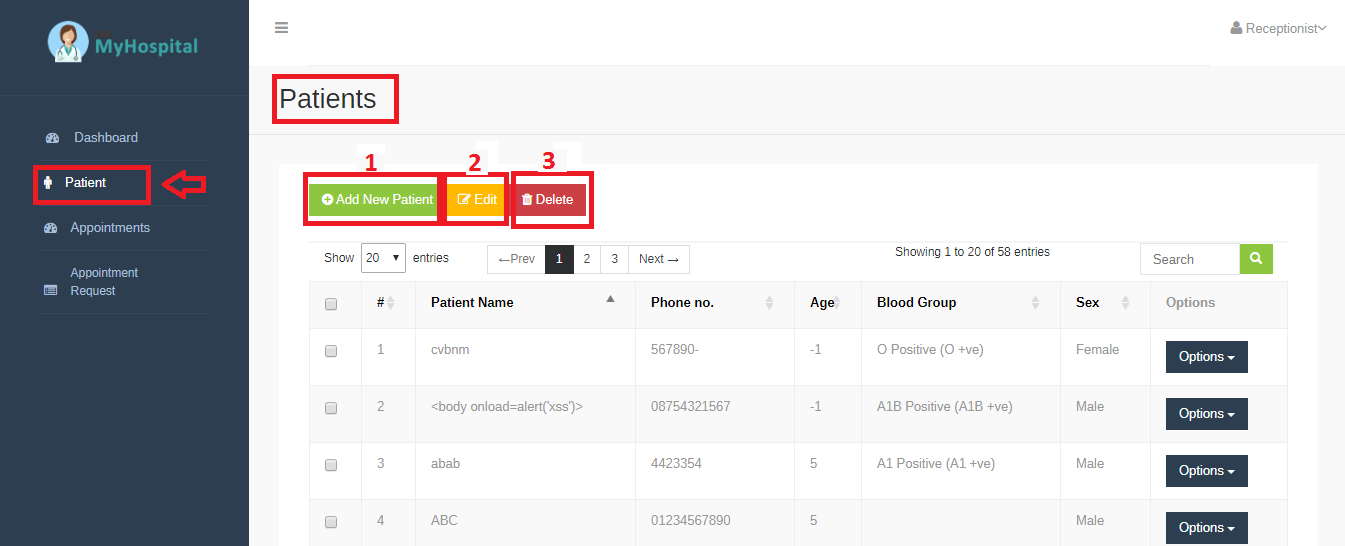Select the checkbox for patient ABC
The image size is (1345, 546).
331,522
